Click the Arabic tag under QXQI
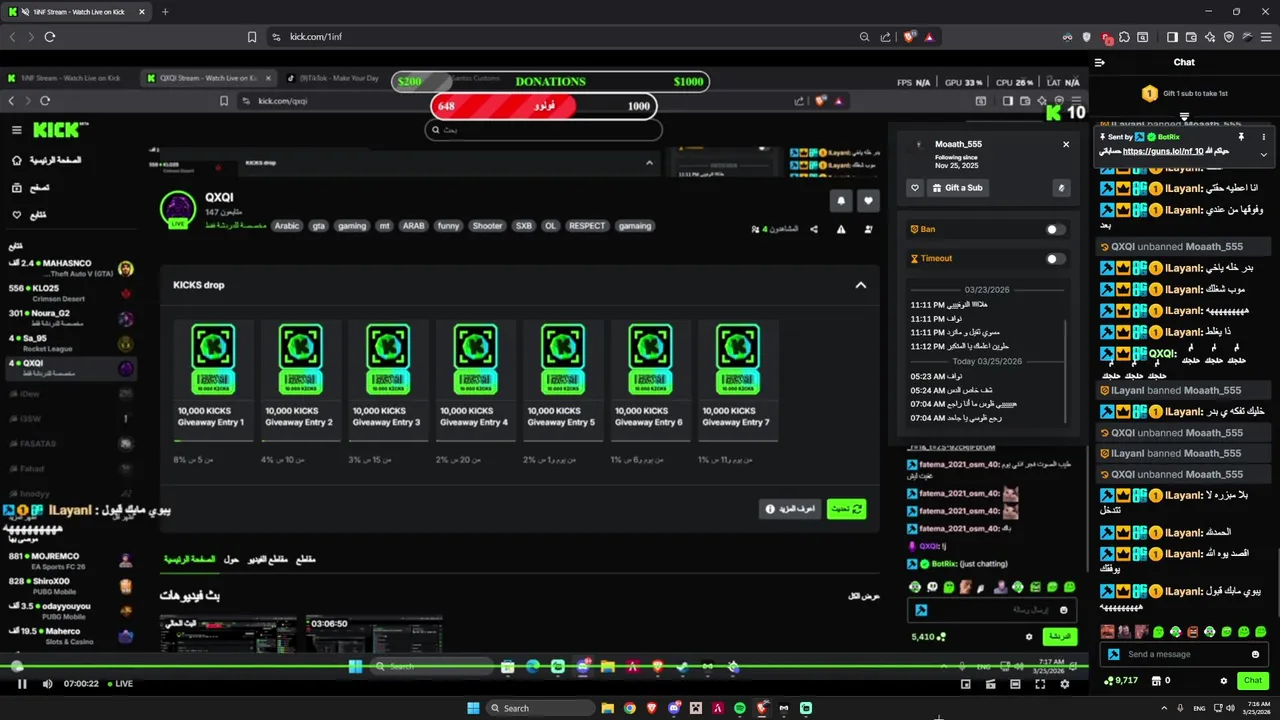Screen dimensions: 1280x720 pos(287,226)
